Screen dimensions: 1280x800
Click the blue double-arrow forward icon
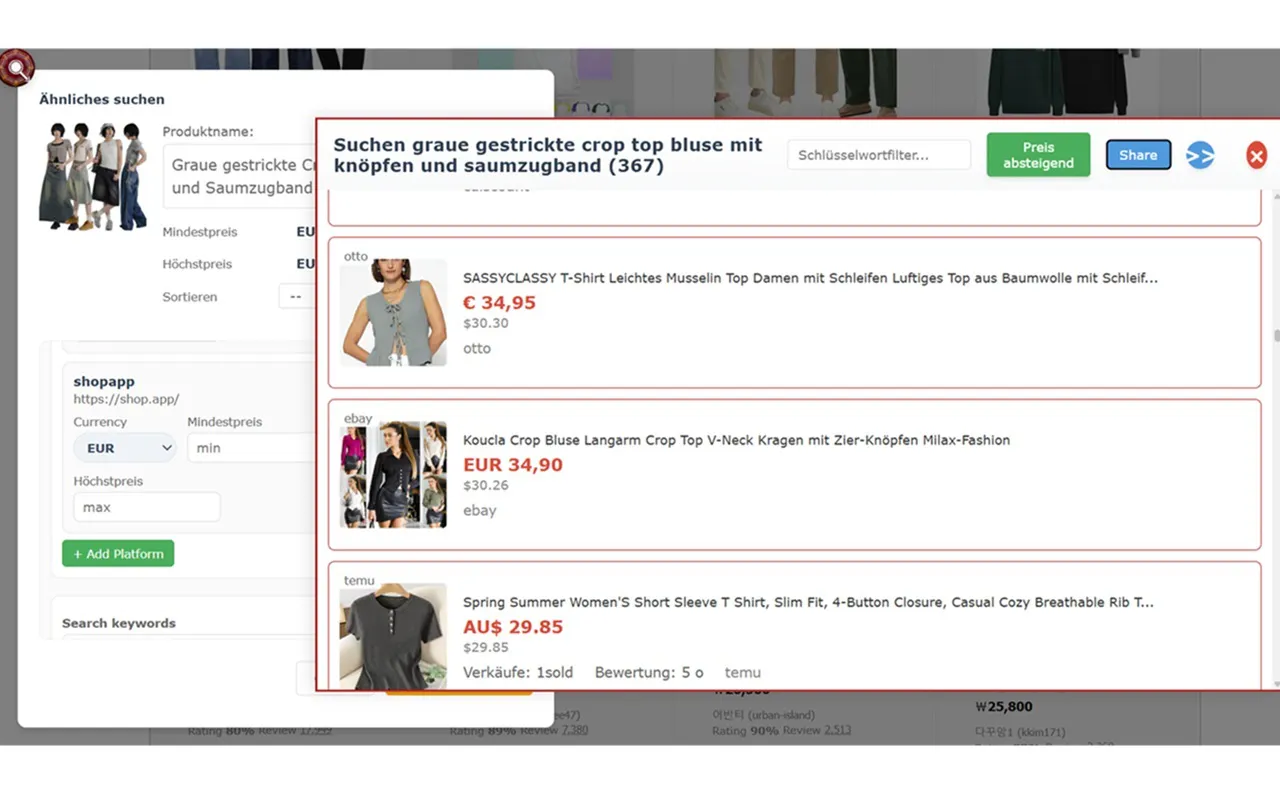tap(1200, 155)
